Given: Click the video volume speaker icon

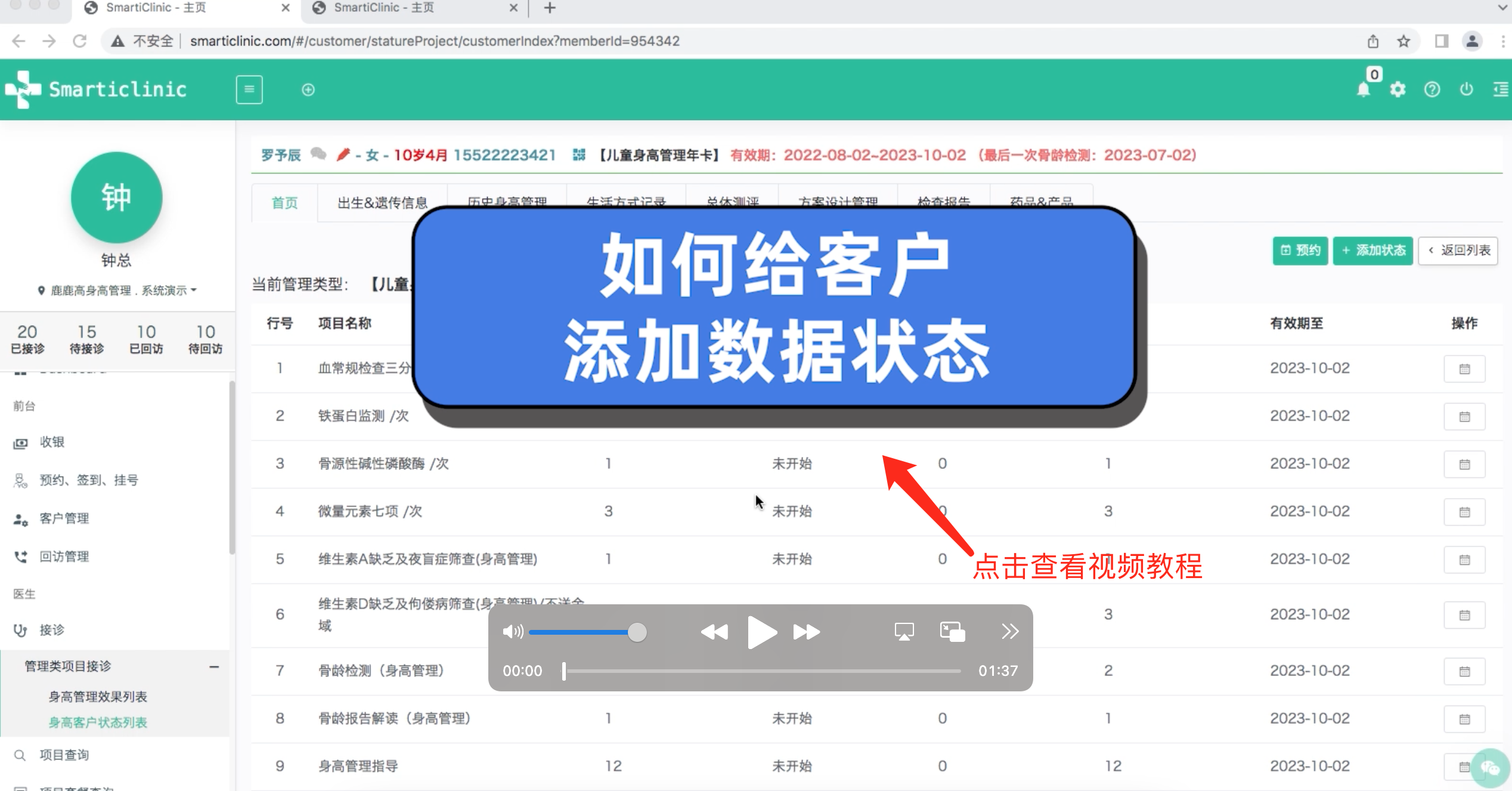Looking at the screenshot, I should coord(512,631).
